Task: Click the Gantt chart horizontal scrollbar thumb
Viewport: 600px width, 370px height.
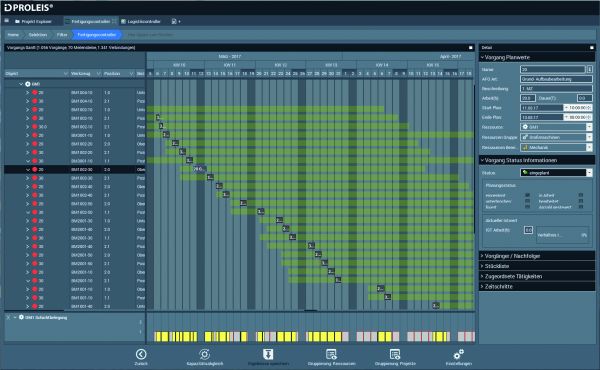Action: (x=311, y=310)
